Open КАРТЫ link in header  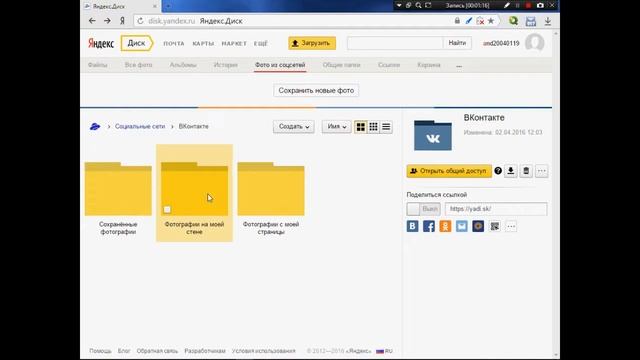(x=203, y=44)
